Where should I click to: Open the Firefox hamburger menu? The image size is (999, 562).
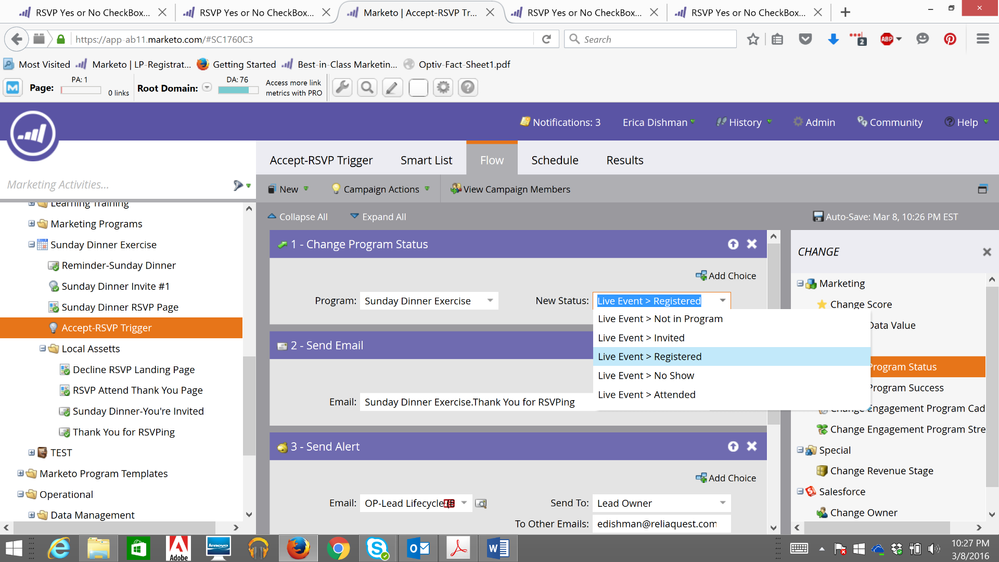tap(982, 39)
